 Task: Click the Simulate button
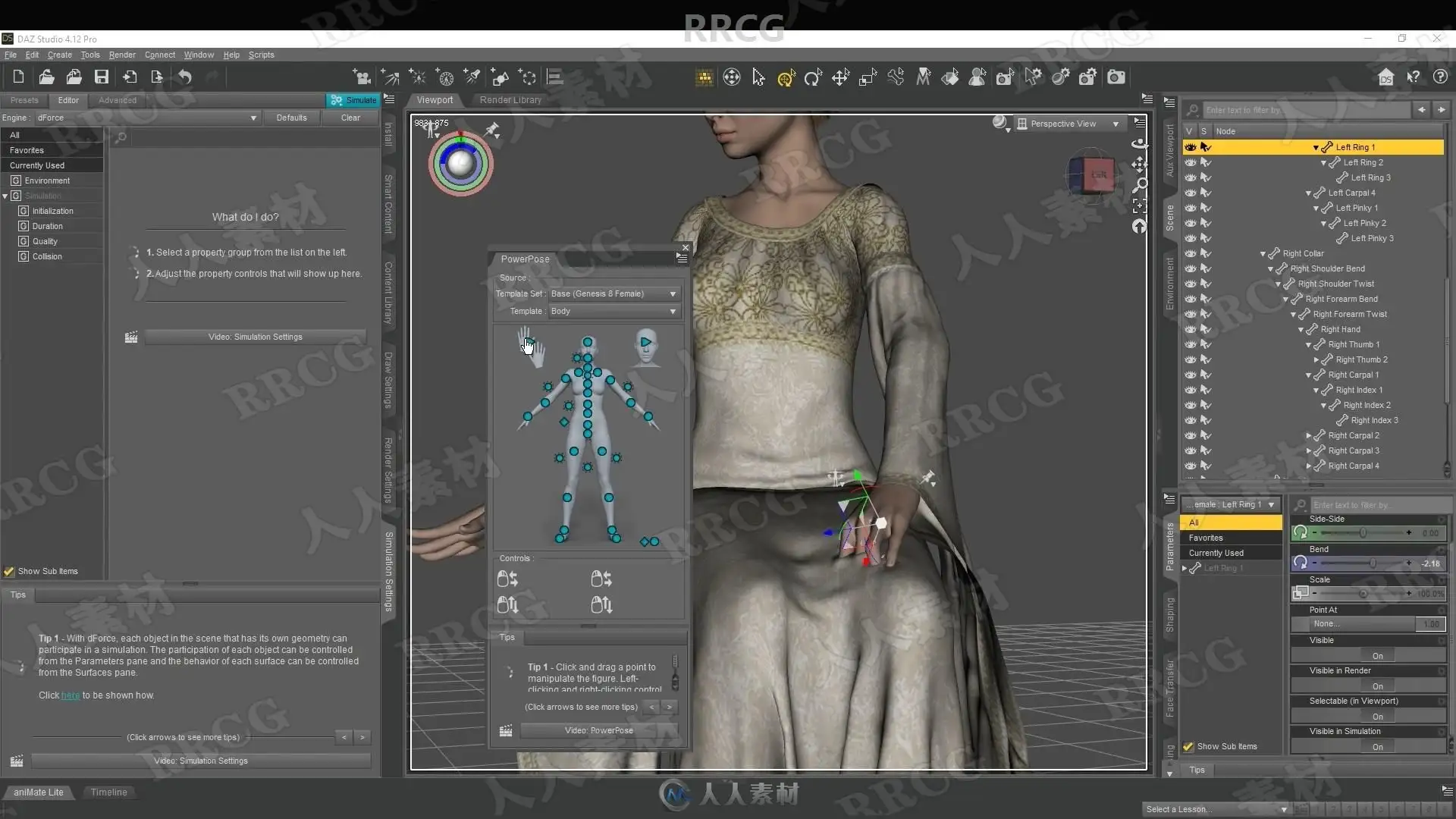coord(353,100)
